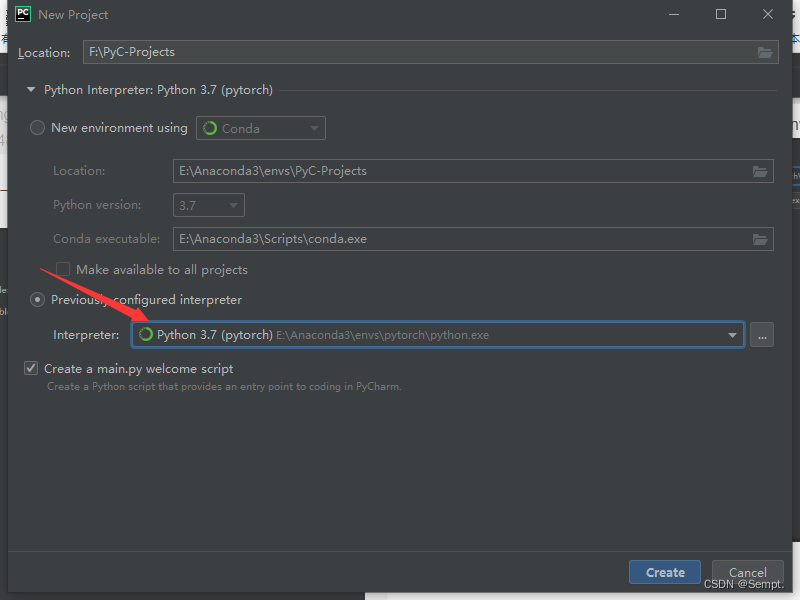Open the Interpreter Python 3.7 (pytorch) dropdown
Screen dimensions: 800x600
(x=438, y=335)
